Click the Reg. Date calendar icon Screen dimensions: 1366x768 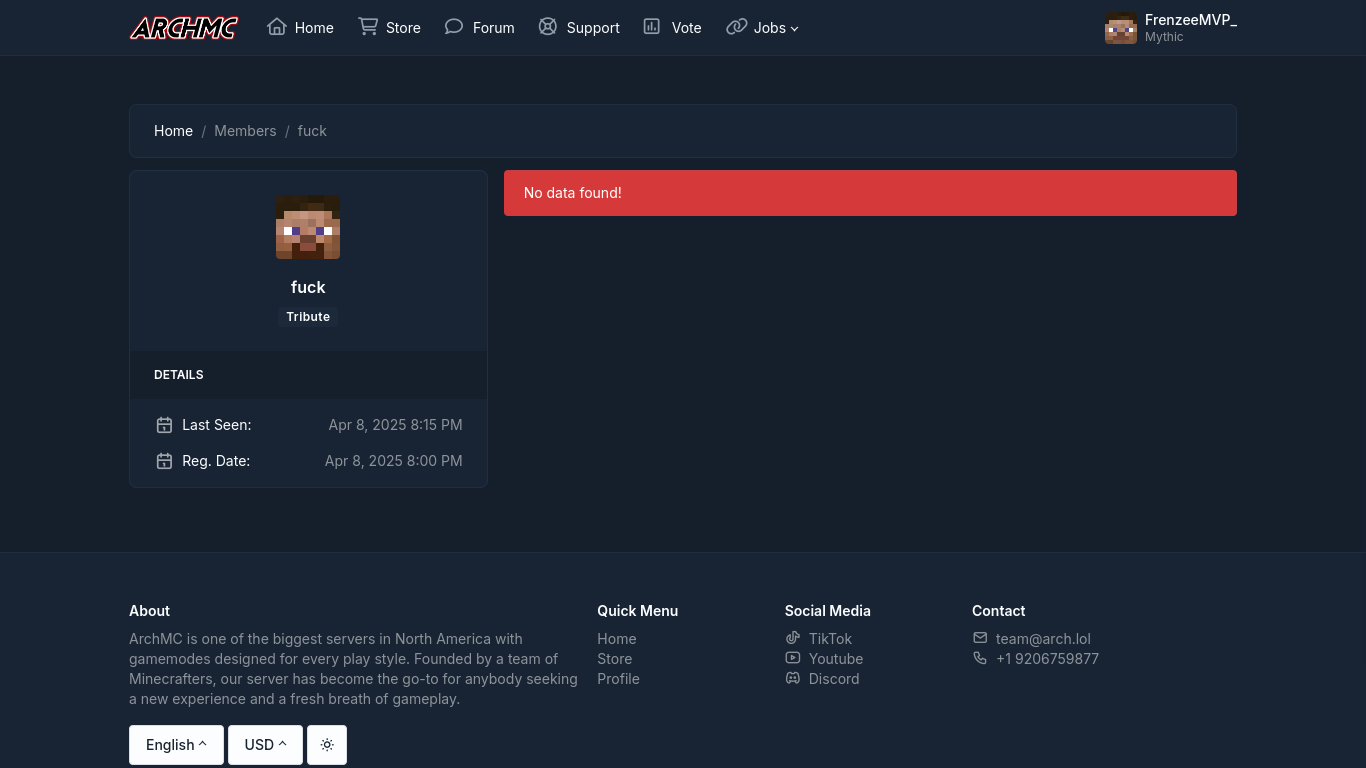coord(164,461)
